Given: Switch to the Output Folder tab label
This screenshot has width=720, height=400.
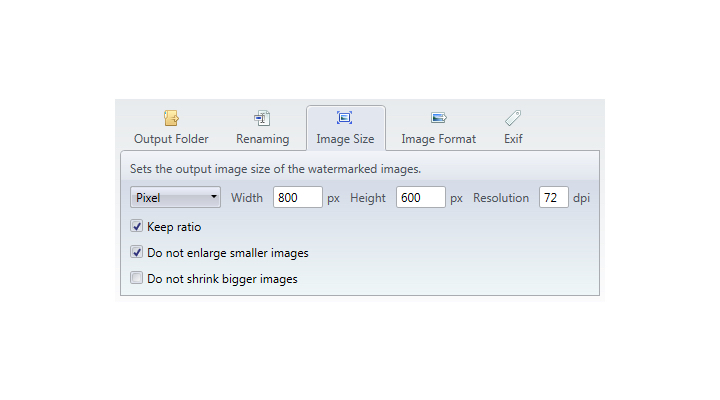Looking at the screenshot, I should click(x=171, y=139).
